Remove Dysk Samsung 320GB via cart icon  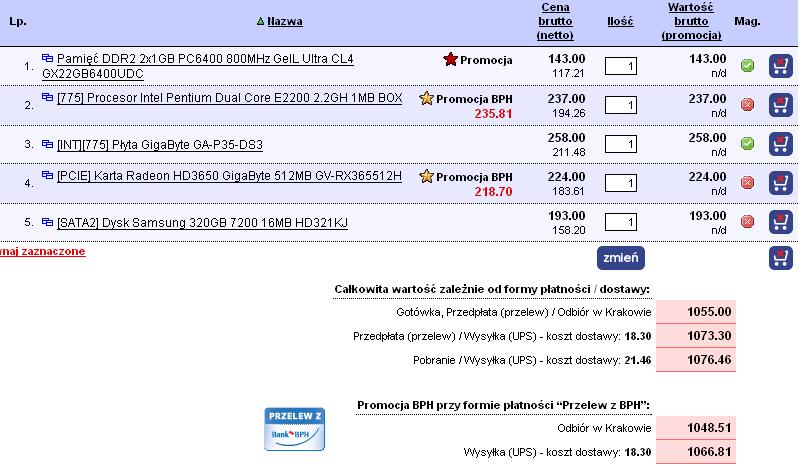(x=781, y=221)
